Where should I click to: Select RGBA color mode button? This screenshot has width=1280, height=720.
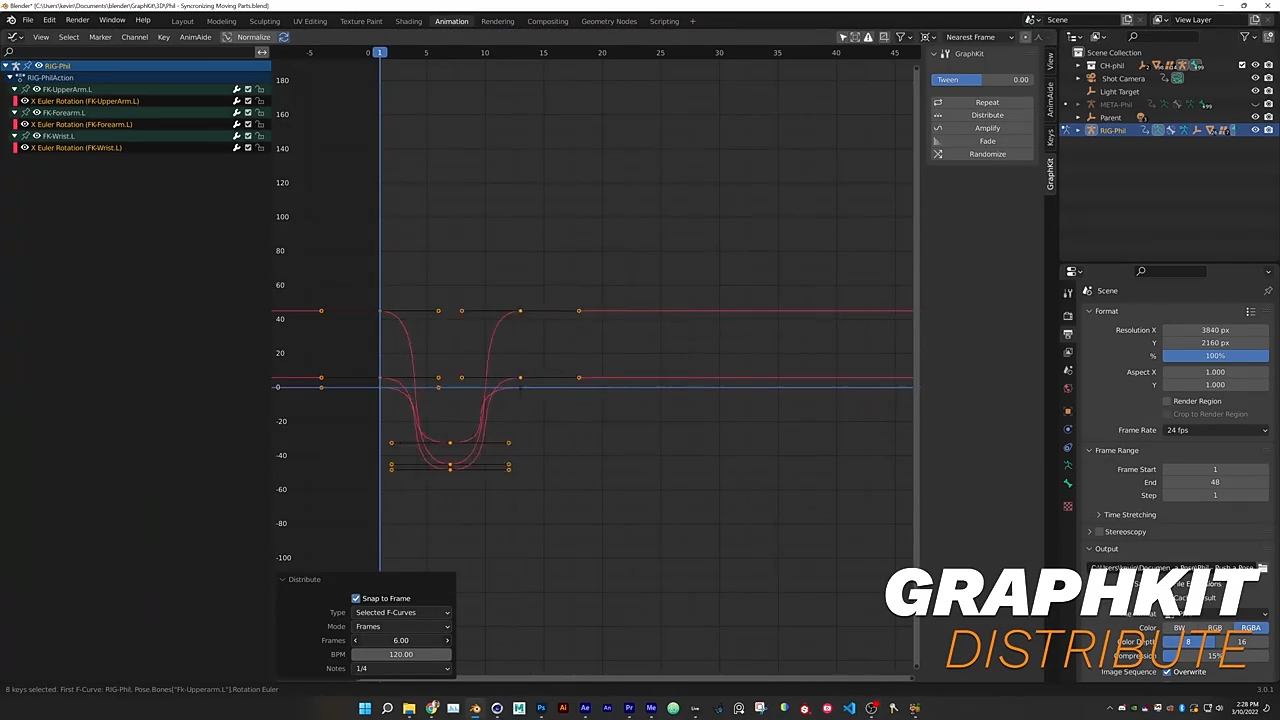(x=1251, y=628)
